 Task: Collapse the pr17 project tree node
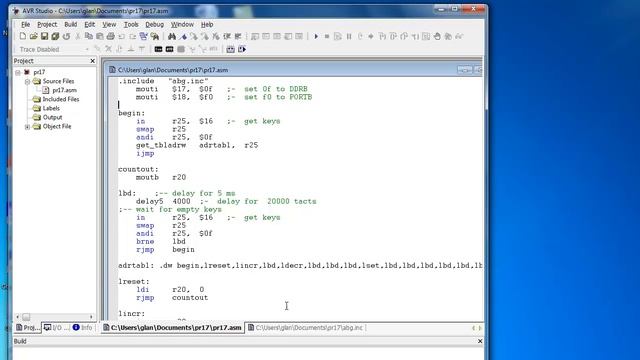click(x=18, y=72)
